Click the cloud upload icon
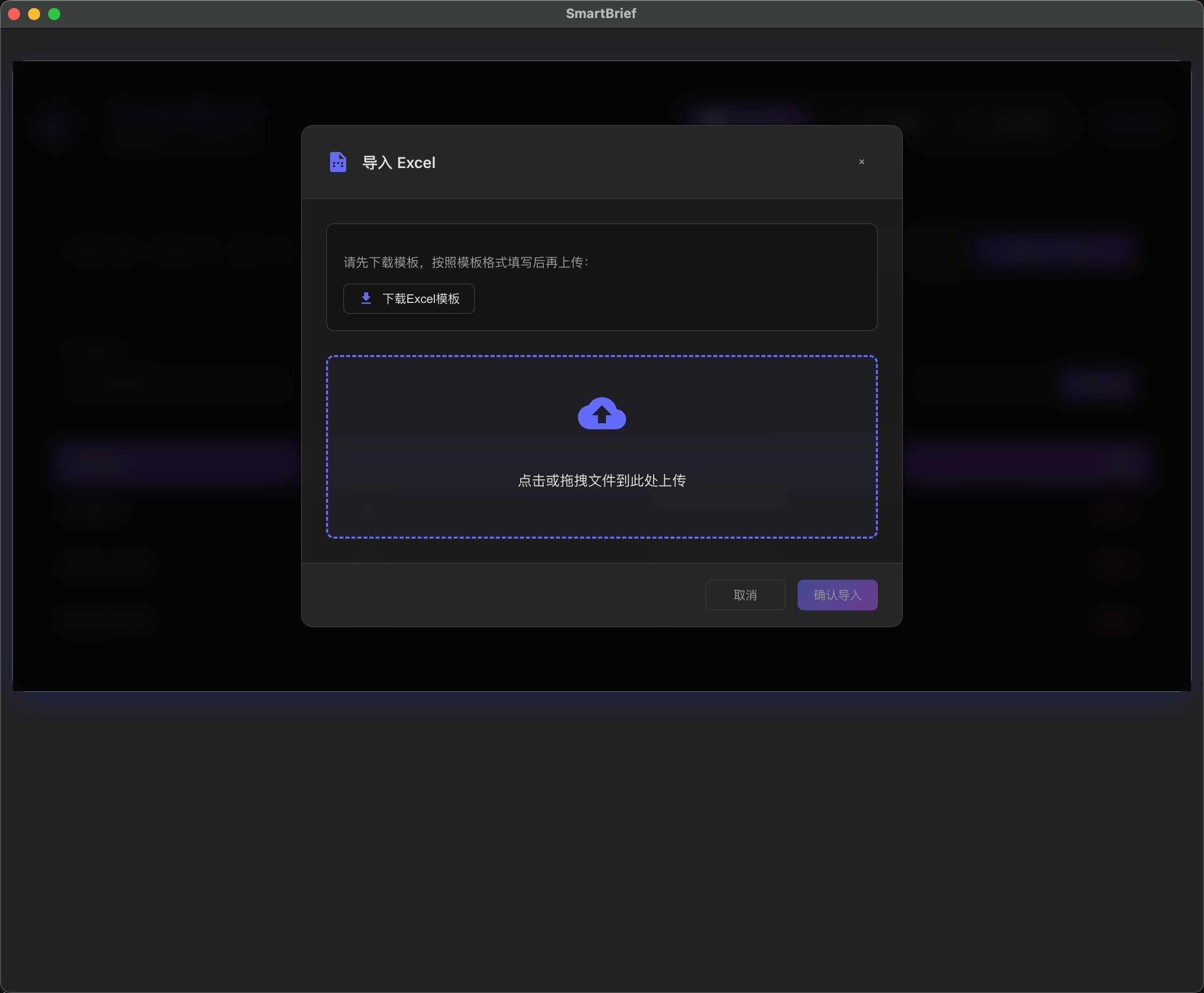 [601, 414]
